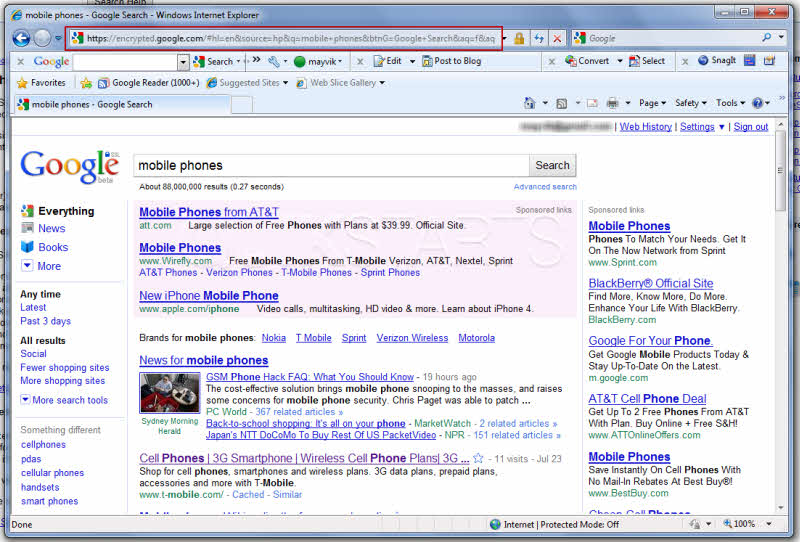Image resolution: width=800 pixels, height=542 pixels.
Task: Refresh the page with the refresh icon
Action: 539,38
